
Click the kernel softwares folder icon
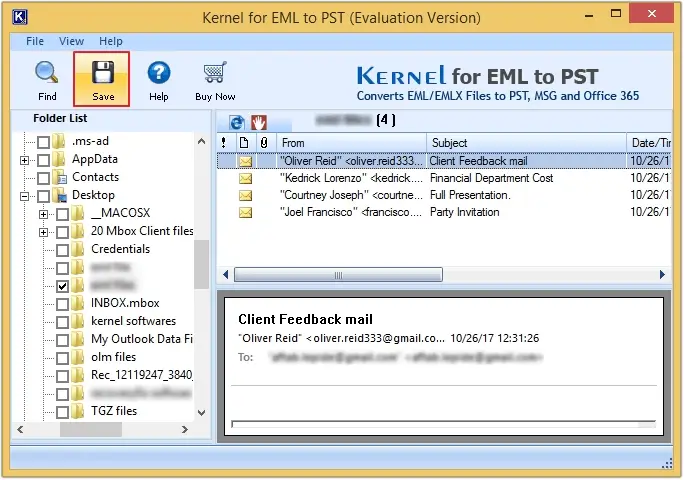[x=78, y=321]
